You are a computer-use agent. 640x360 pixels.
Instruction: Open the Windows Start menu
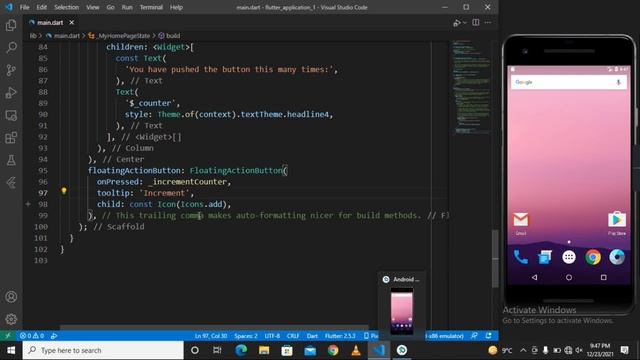[11, 350]
